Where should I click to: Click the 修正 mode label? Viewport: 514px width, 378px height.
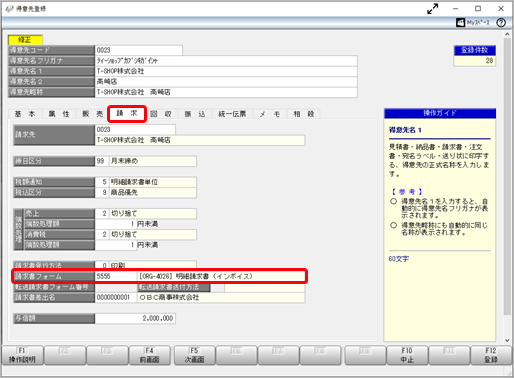pyautogui.click(x=25, y=40)
